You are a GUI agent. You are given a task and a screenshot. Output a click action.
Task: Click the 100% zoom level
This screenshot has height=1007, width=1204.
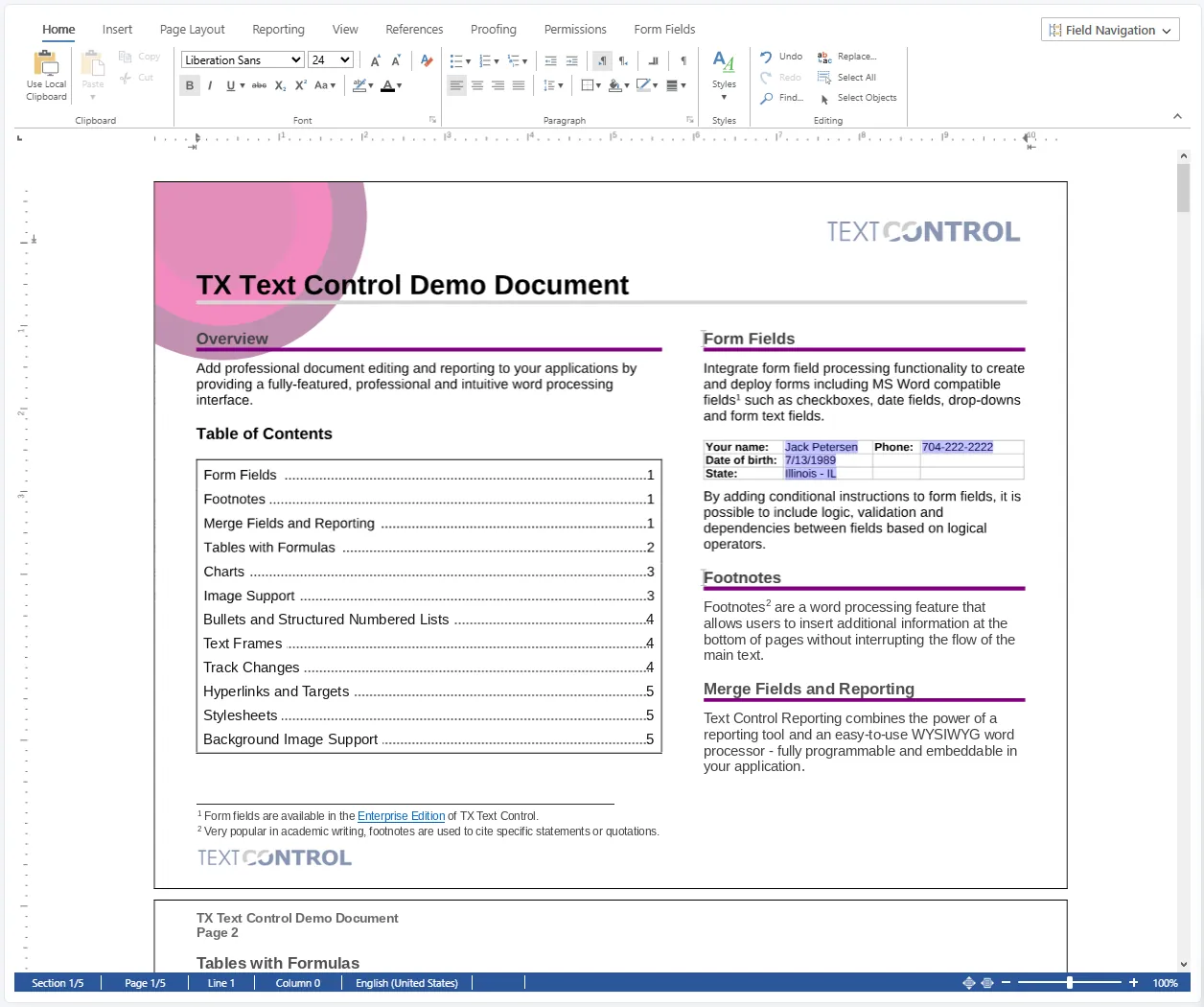click(x=1165, y=983)
